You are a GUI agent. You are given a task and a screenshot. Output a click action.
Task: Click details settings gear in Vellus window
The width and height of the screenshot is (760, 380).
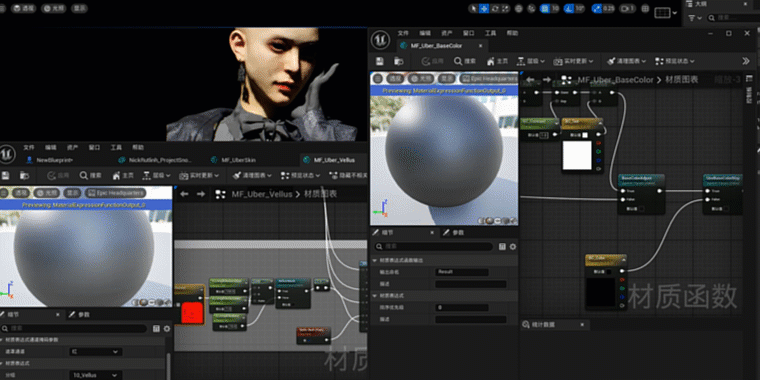167,329
